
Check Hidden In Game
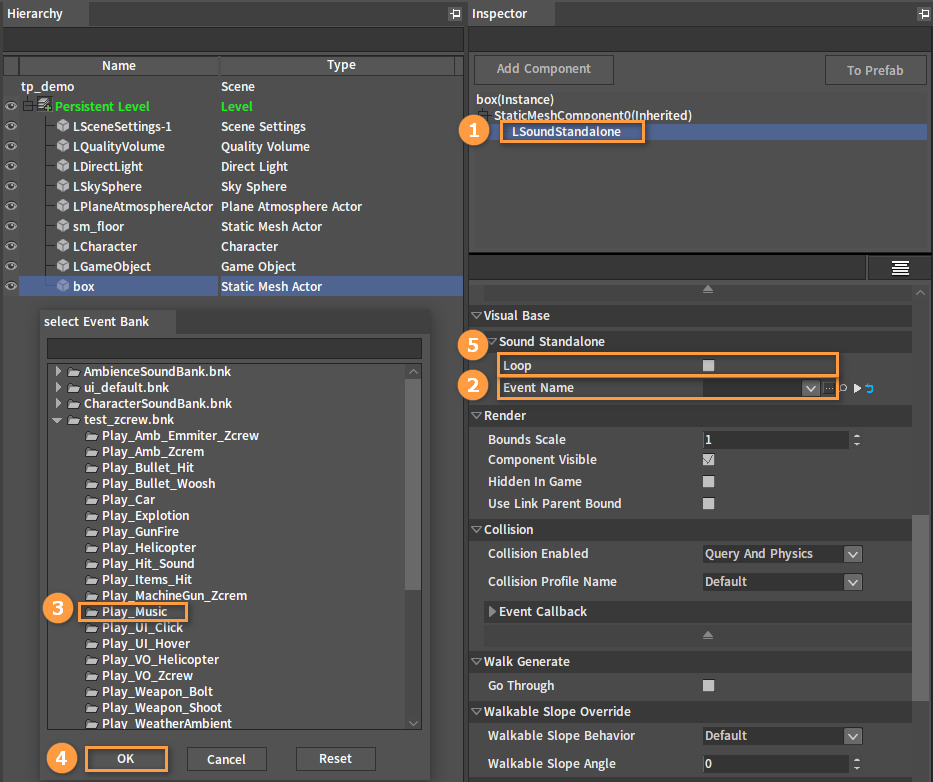[708, 481]
